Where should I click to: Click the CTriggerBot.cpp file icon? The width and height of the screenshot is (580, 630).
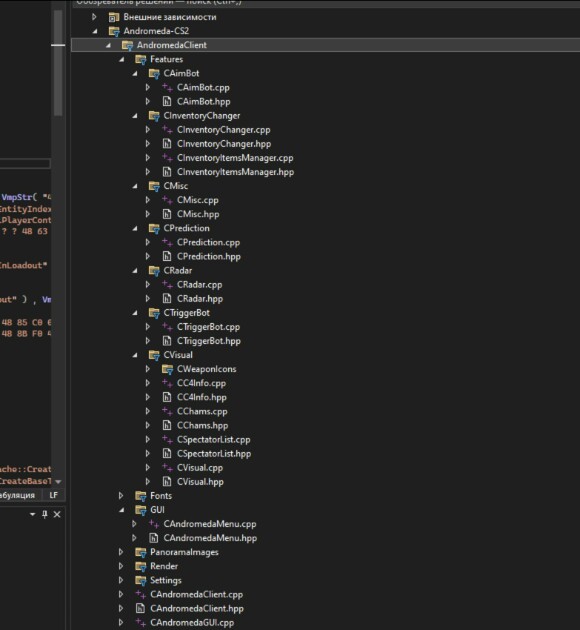pyautogui.click(x=167, y=327)
